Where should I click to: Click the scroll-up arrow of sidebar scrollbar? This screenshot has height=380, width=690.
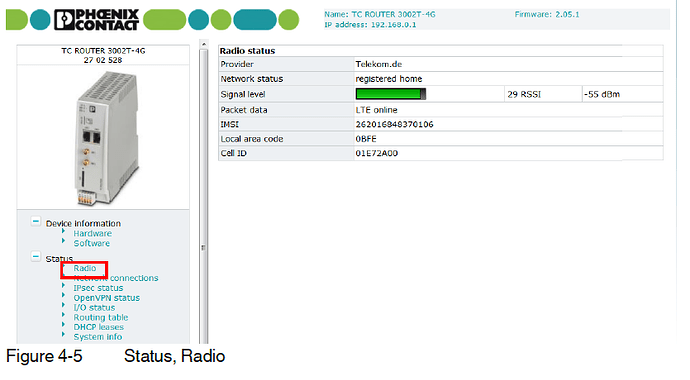point(203,44)
